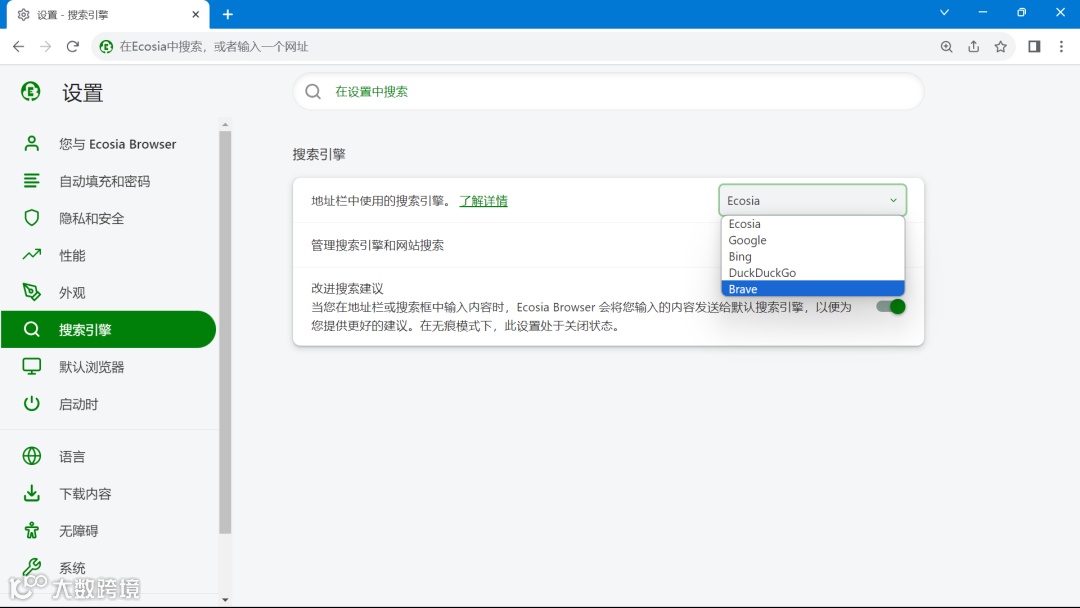Toggle the side panel icon
The height and width of the screenshot is (608, 1080).
(x=1034, y=46)
